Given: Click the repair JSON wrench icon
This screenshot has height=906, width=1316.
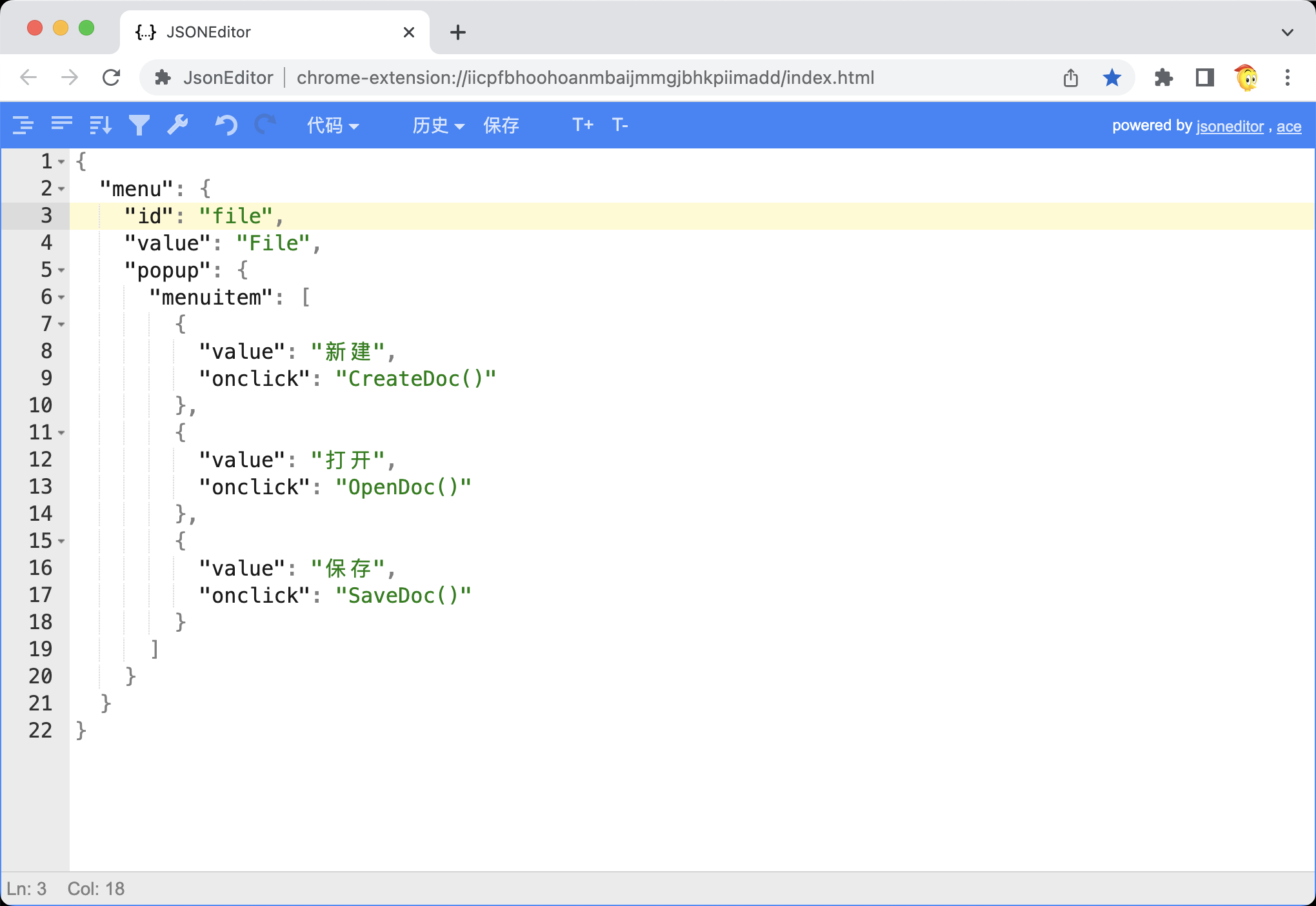Looking at the screenshot, I should point(177,125).
